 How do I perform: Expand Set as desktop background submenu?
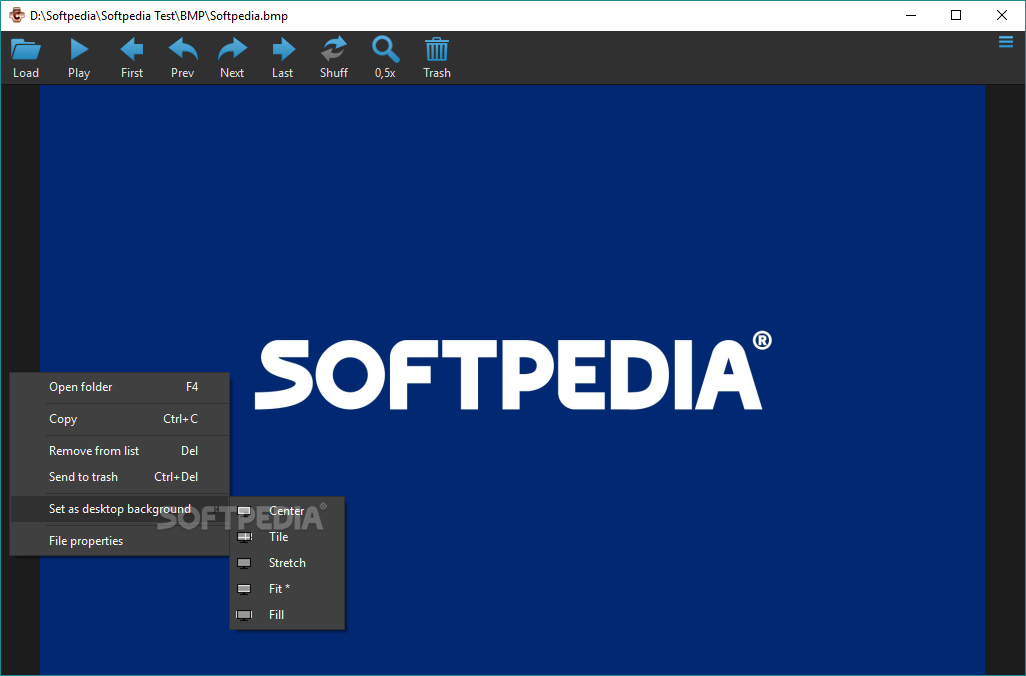[x=120, y=509]
